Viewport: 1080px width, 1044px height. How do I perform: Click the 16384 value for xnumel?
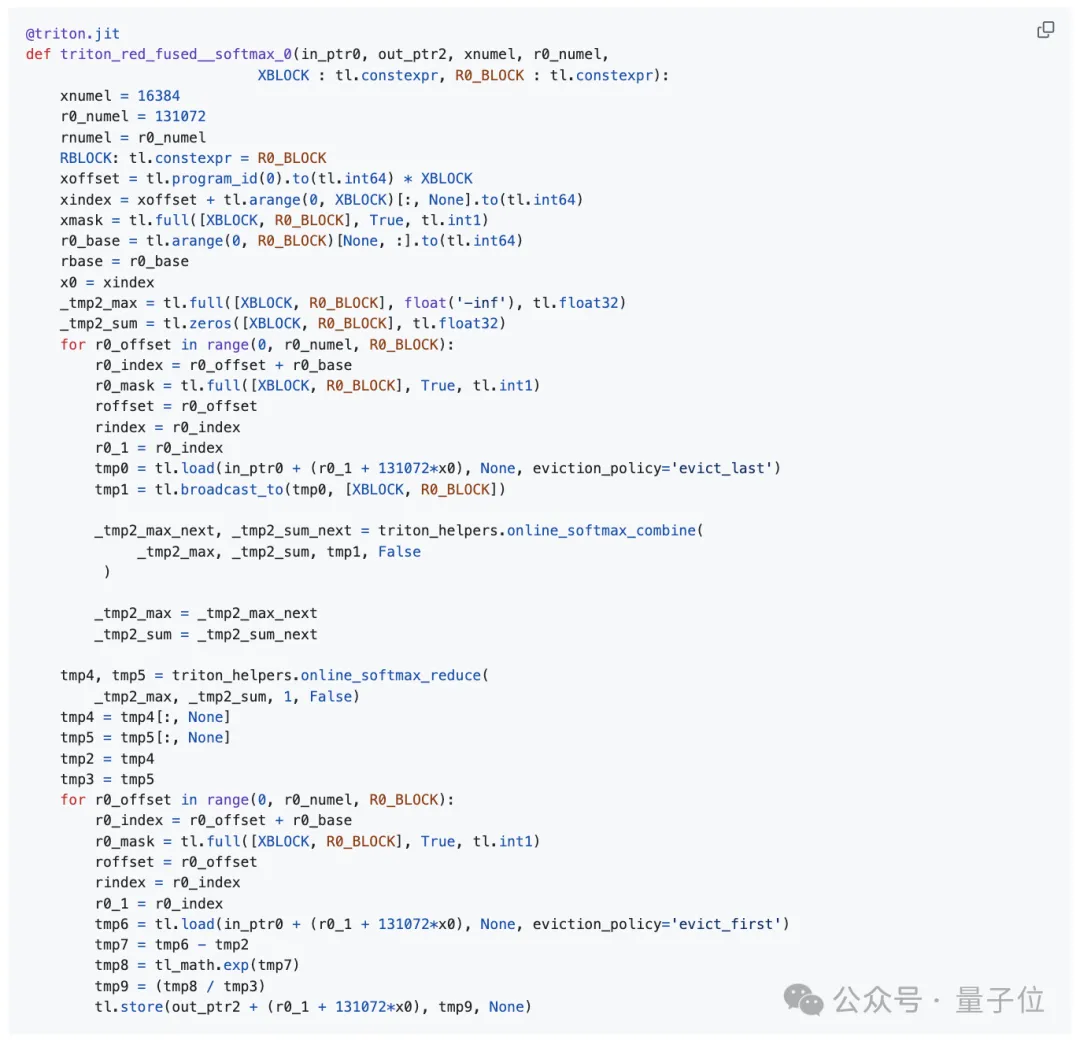point(158,96)
